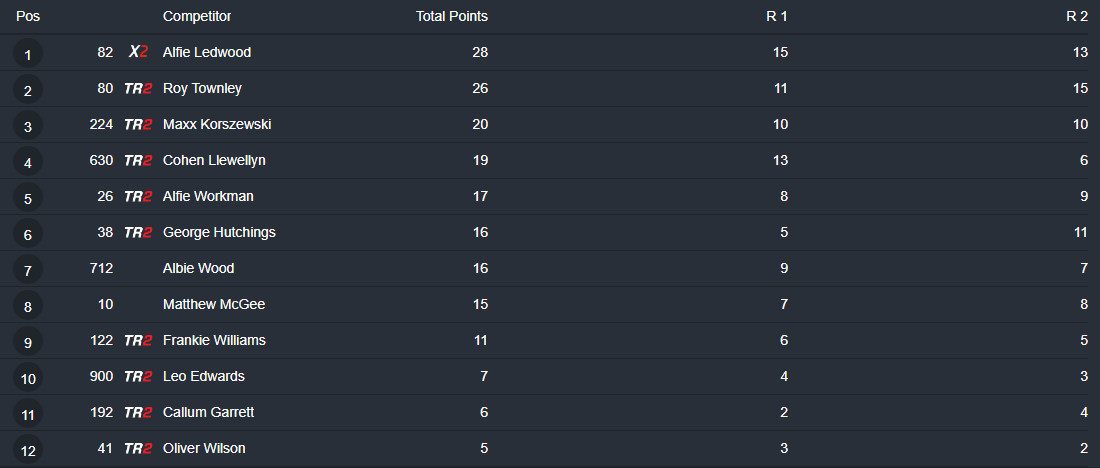The width and height of the screenshot is (1100, 468).
Task: Select Oliver Wilson's name
Action: 204,448
